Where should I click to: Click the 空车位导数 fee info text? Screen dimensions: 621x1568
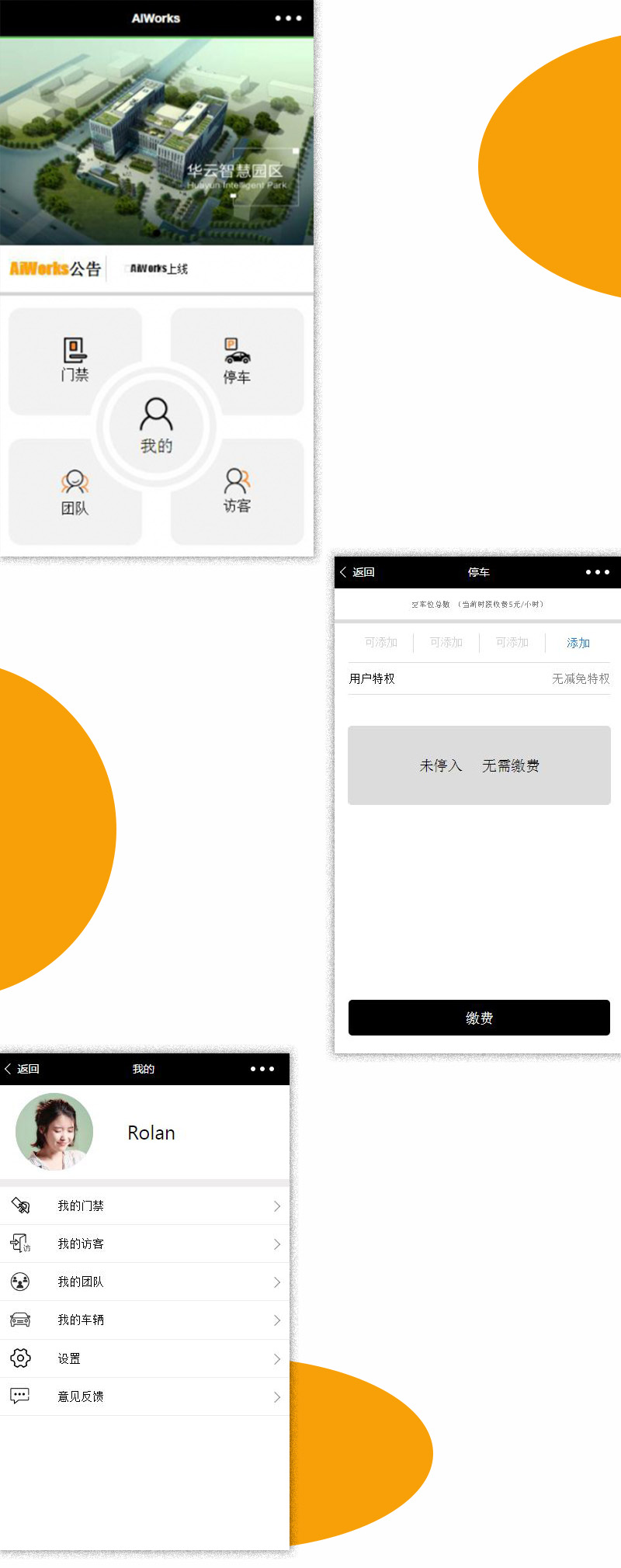(x=477, y=604)
